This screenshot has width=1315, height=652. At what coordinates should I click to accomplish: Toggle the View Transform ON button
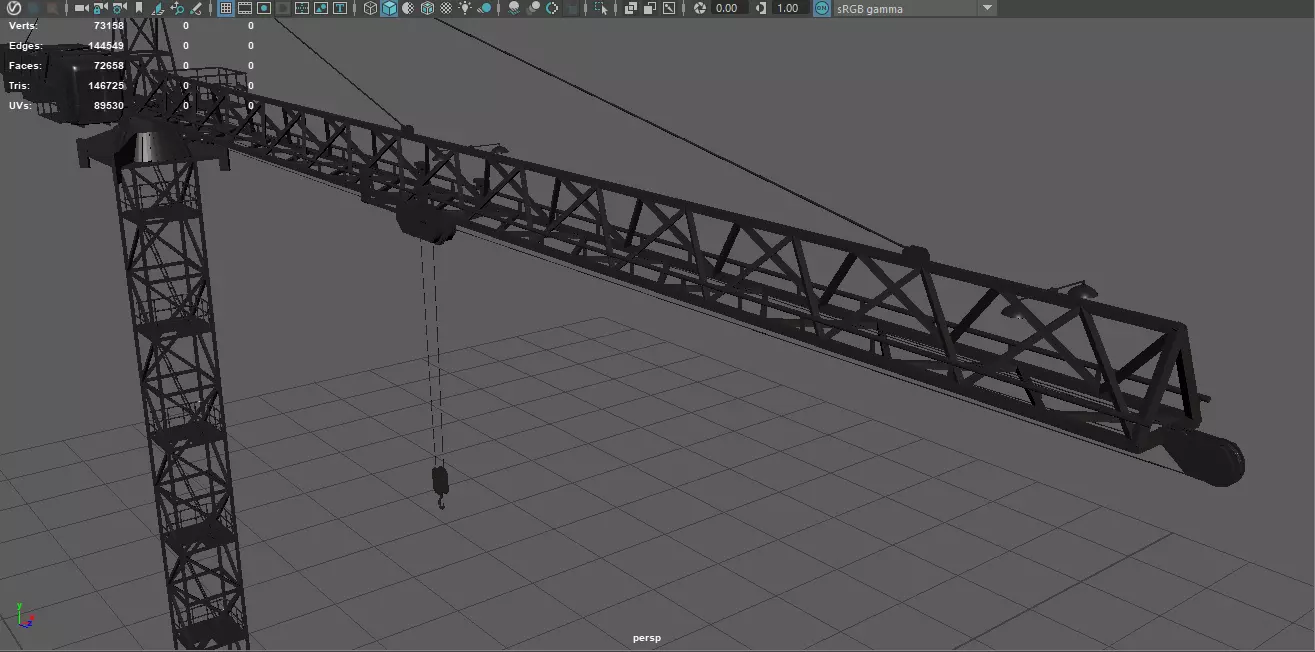821,8
